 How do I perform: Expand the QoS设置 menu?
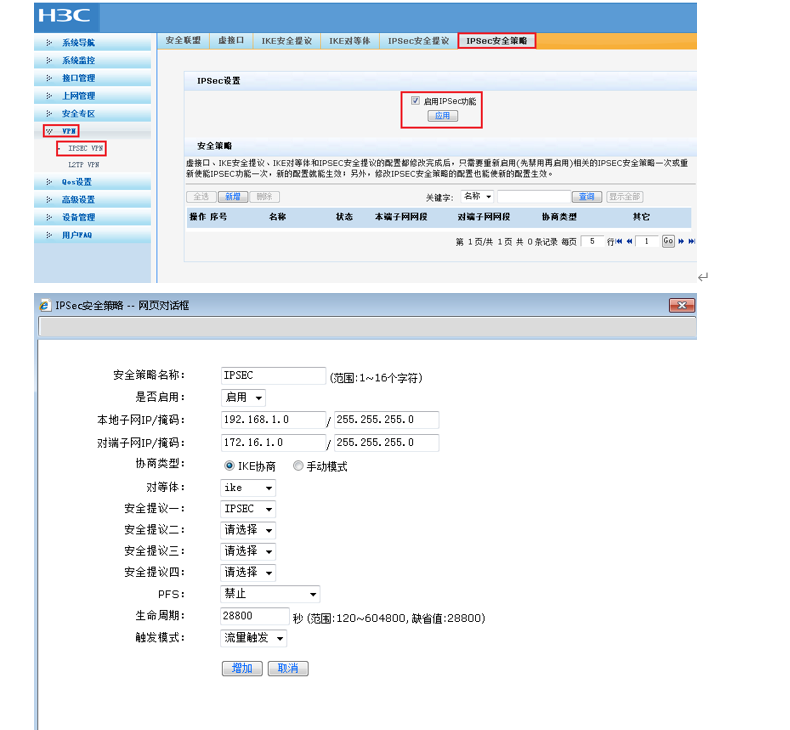(x=77, y=182)
